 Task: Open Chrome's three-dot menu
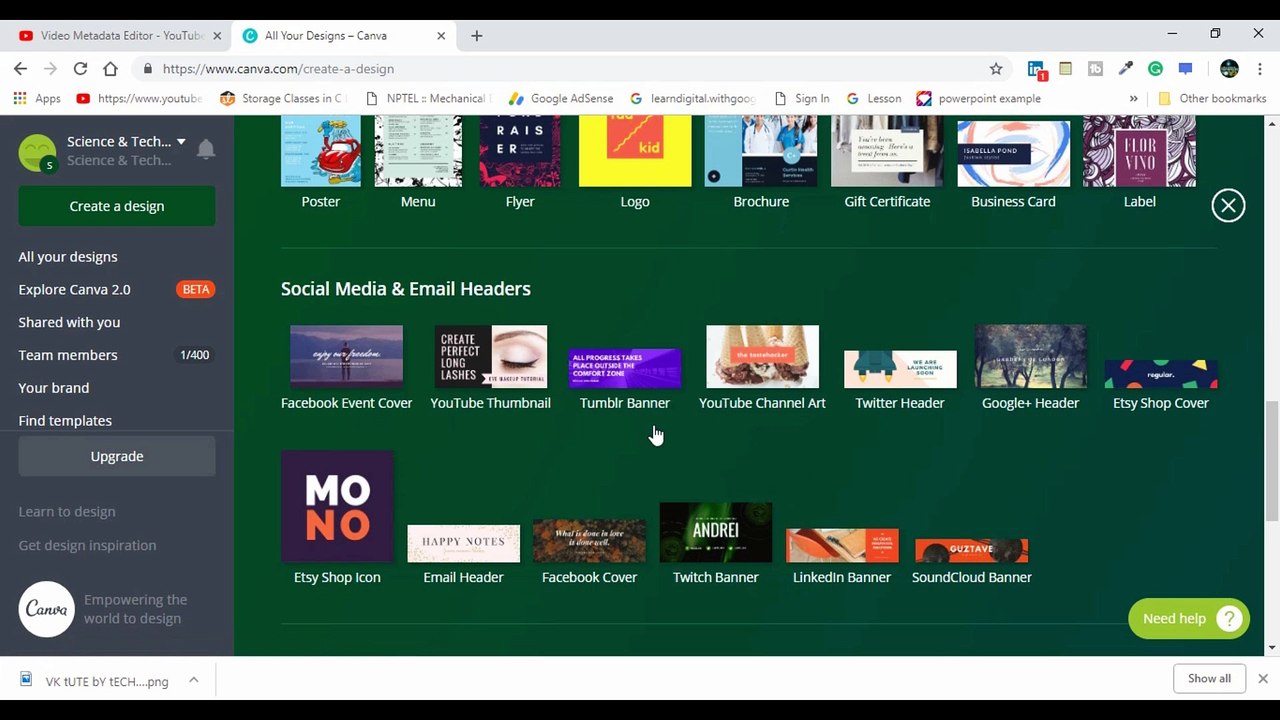tap(1259, 69)
